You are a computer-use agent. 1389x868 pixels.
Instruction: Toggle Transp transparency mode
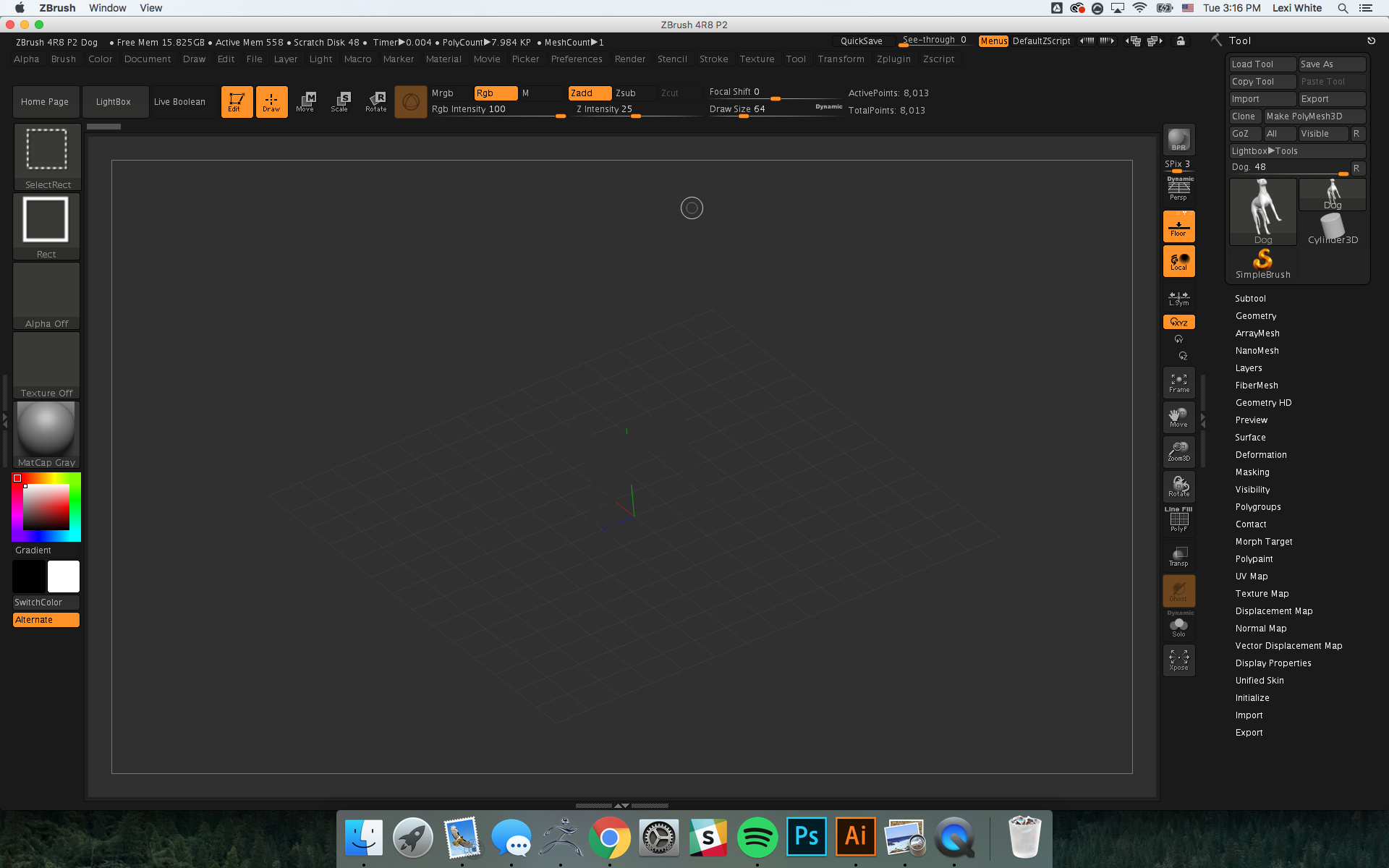pyautogui.click(x=1178, y=556)
